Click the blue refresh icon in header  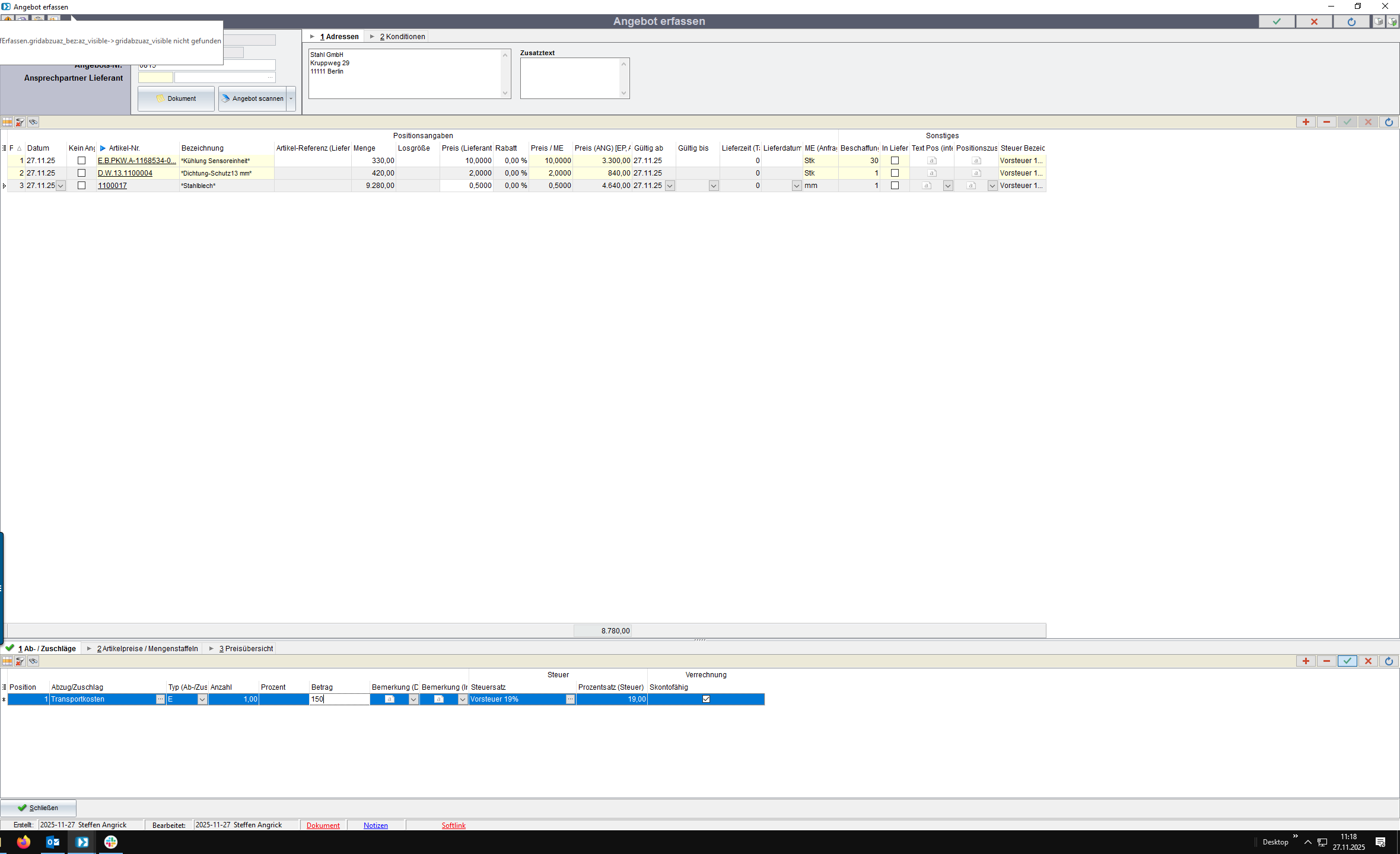(x=1351, y=21)
